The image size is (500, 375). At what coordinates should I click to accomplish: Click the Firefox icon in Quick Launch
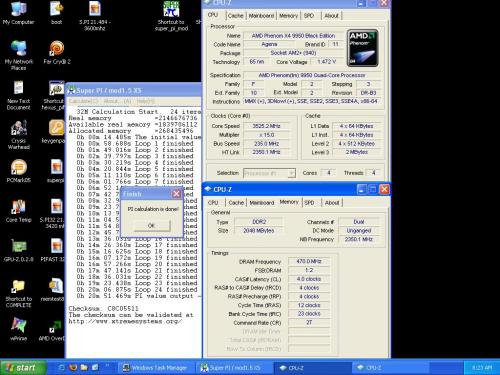(73, 367)
